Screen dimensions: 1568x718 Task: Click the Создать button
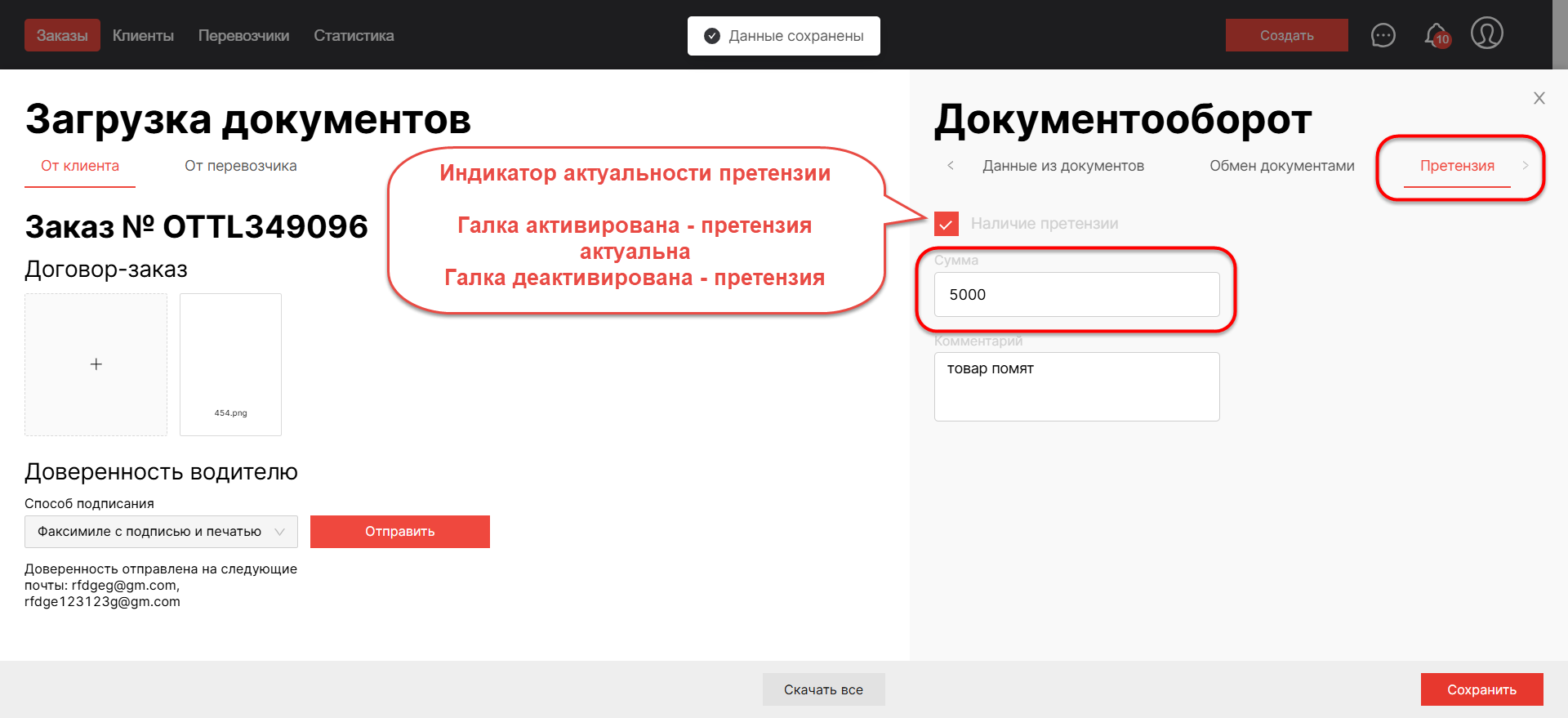(1286, 35)
